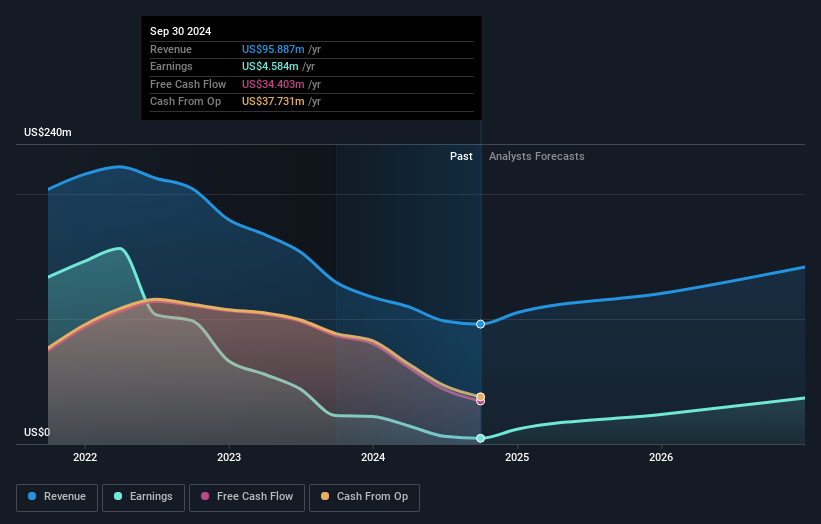The width and height of the screenshot is (821, 524).
Task: Click the US$34.403m free cash flow value
Action: click(273, 84)
